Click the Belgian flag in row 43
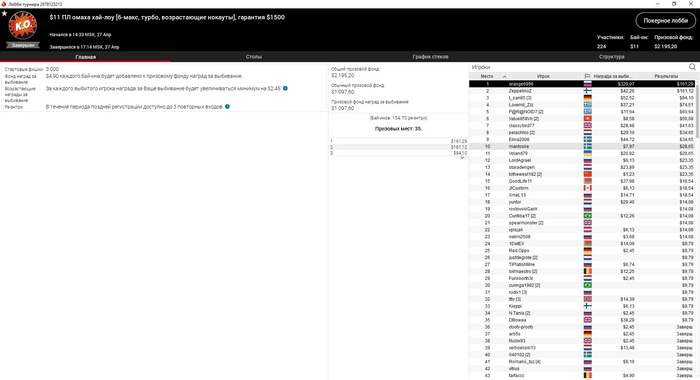 pos(588,376)
